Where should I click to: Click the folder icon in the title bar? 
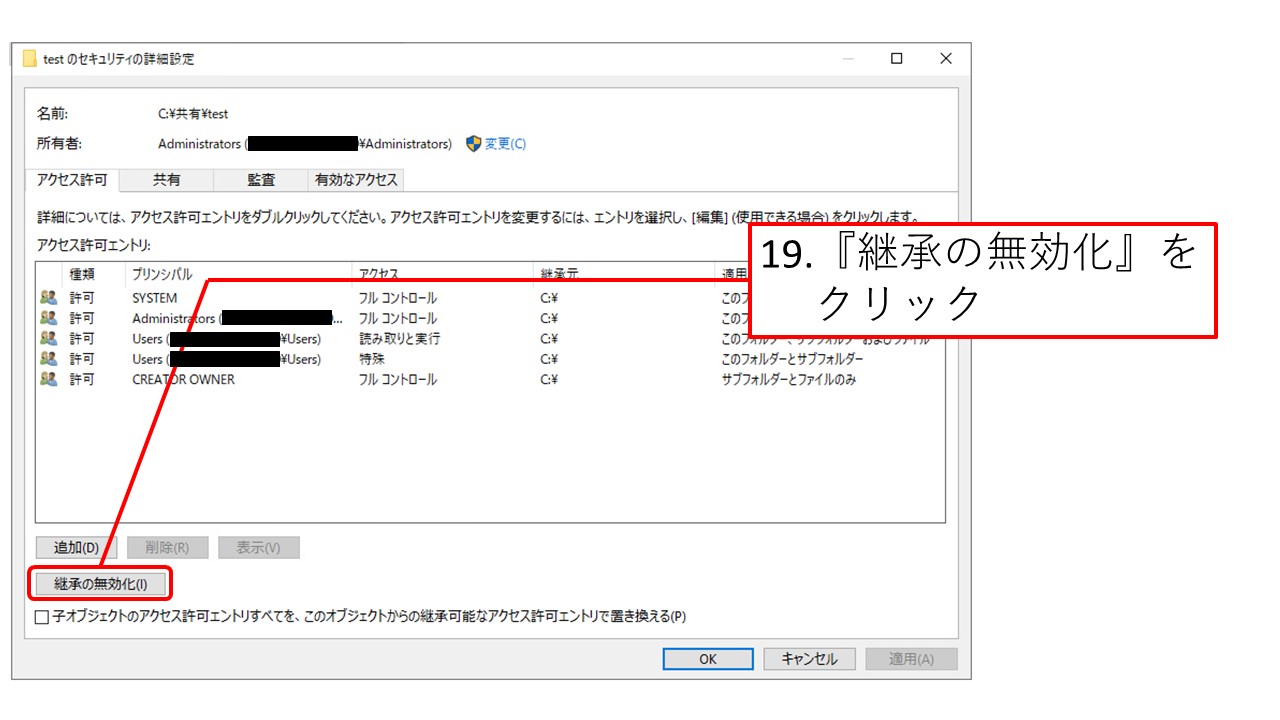coord(30,59)
